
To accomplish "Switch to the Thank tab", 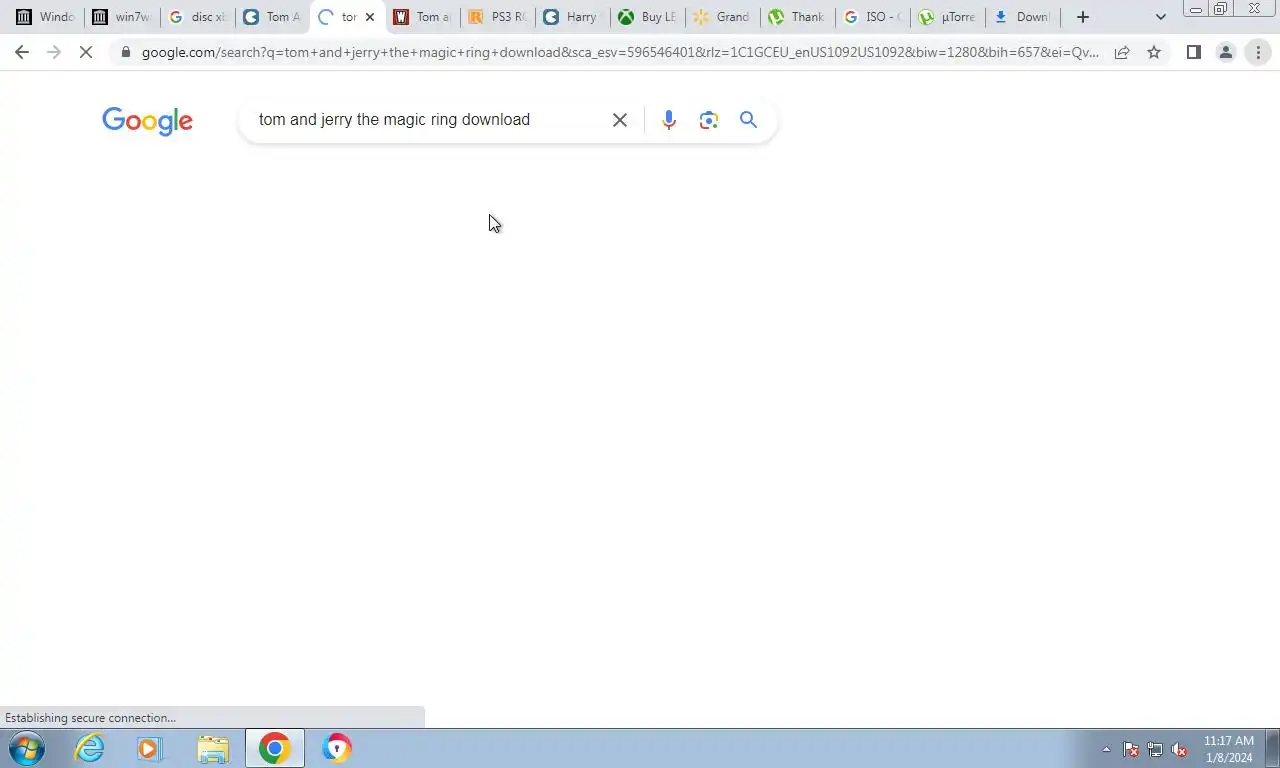I will pyautogui.click(x=797, y=17).
